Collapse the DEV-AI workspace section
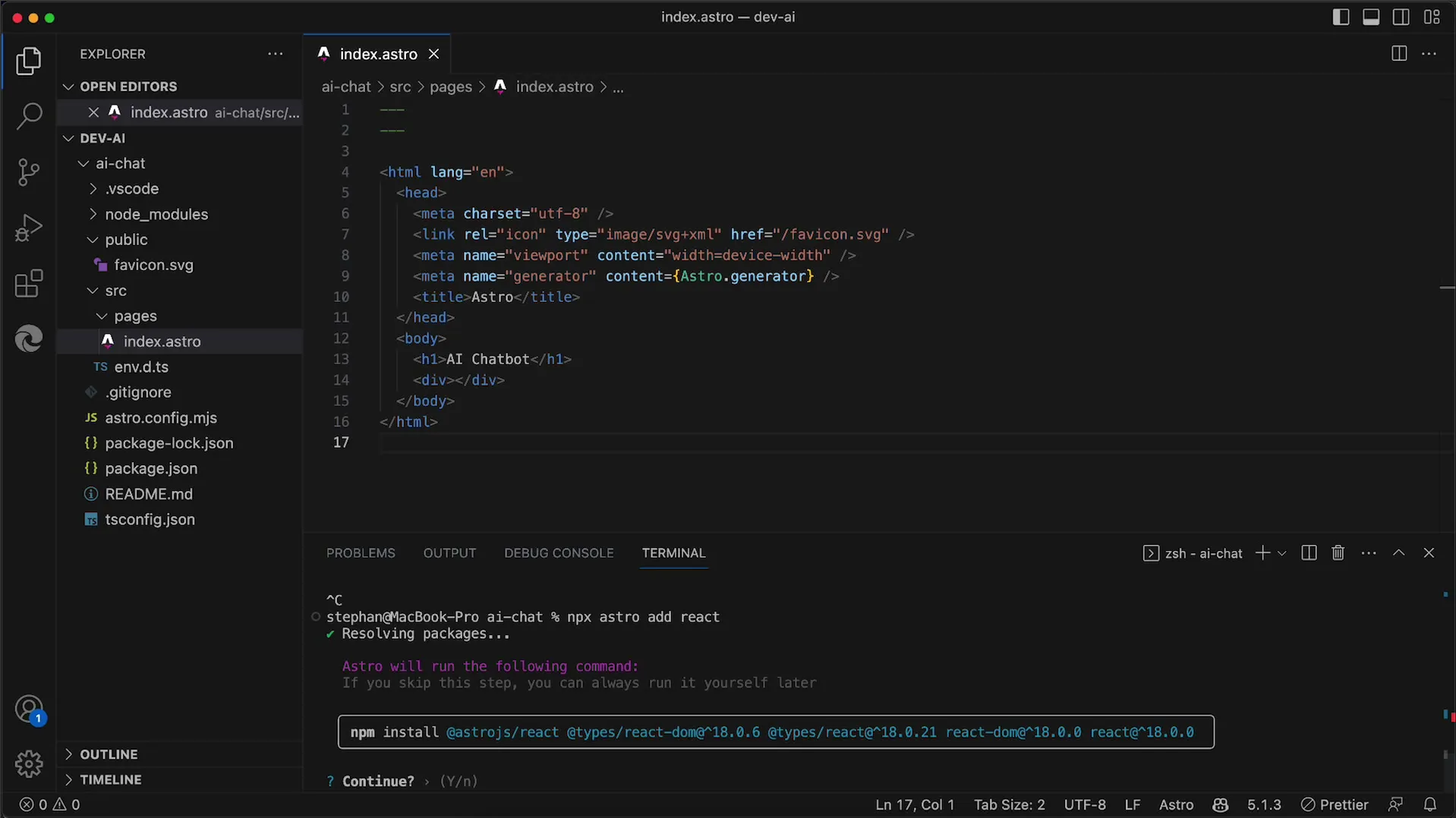The width and height of the screenshot is (1456, 818). pyautogui.click(x=181, y=138)
